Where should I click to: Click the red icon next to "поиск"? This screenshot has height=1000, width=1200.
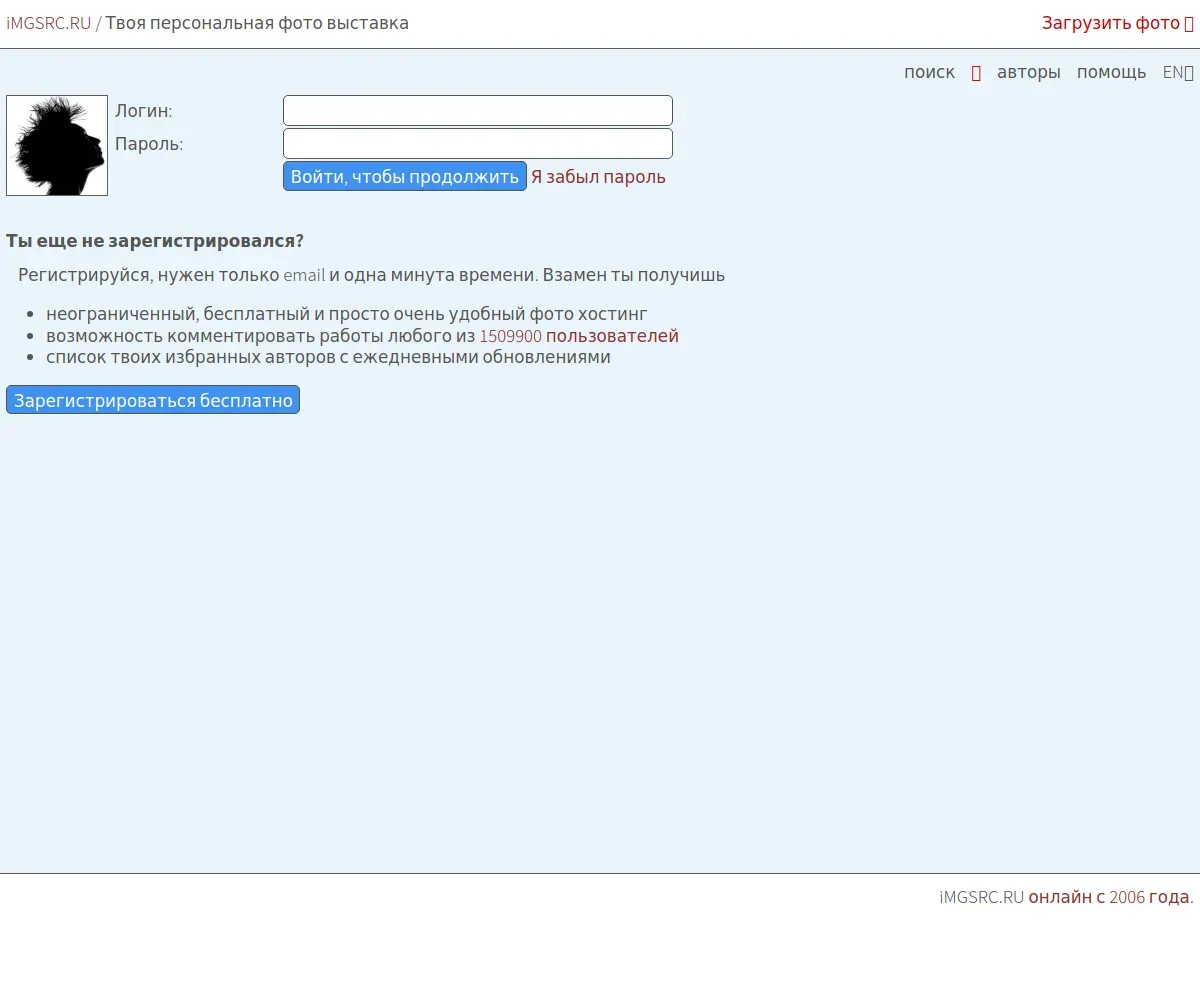(x=976, y=73)
